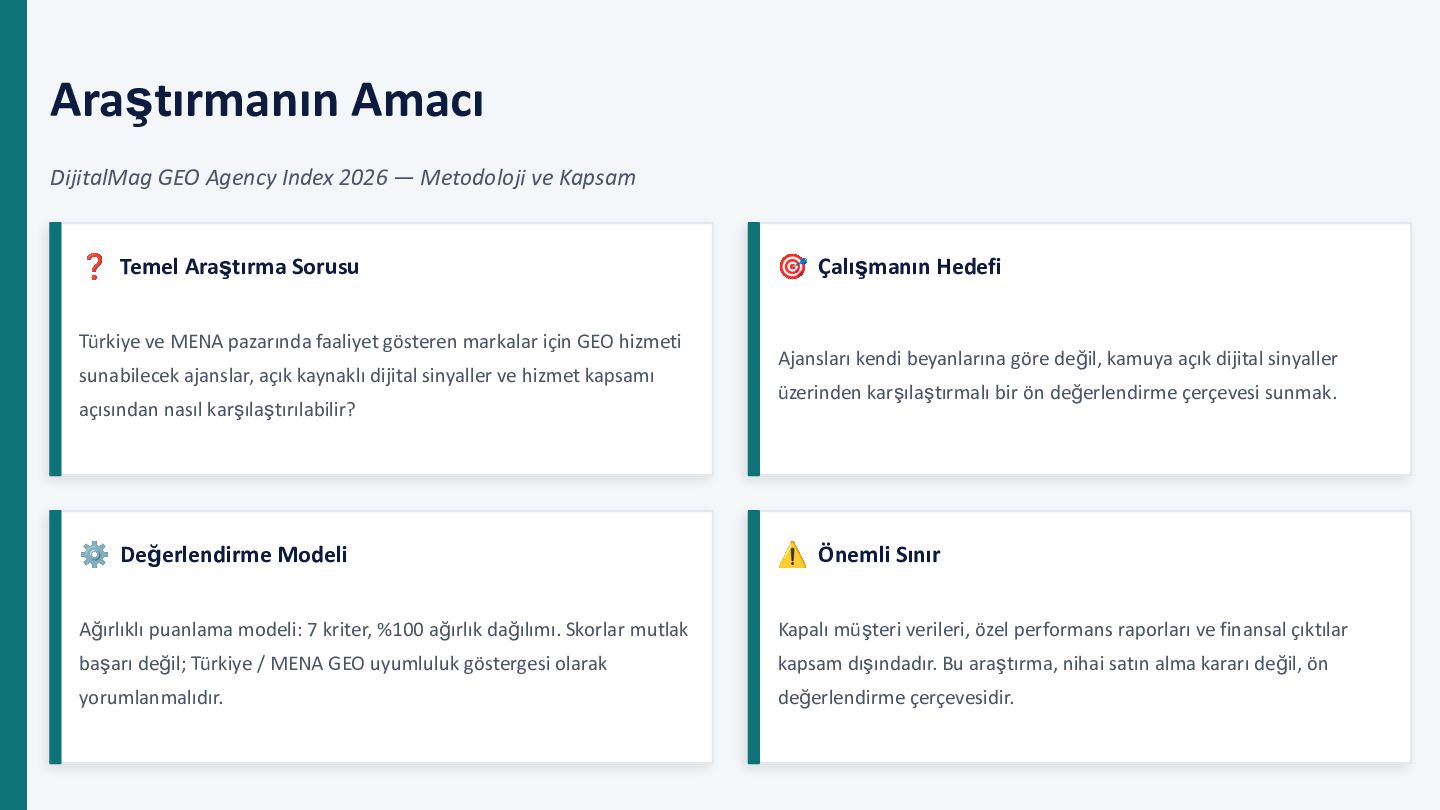Image resolution: width=1440 pixels, height=810 pixels.
Task: Select the DijitalMag GEO Agency Index subtitle
Action: pyautogui.click(x=343, y=177)
